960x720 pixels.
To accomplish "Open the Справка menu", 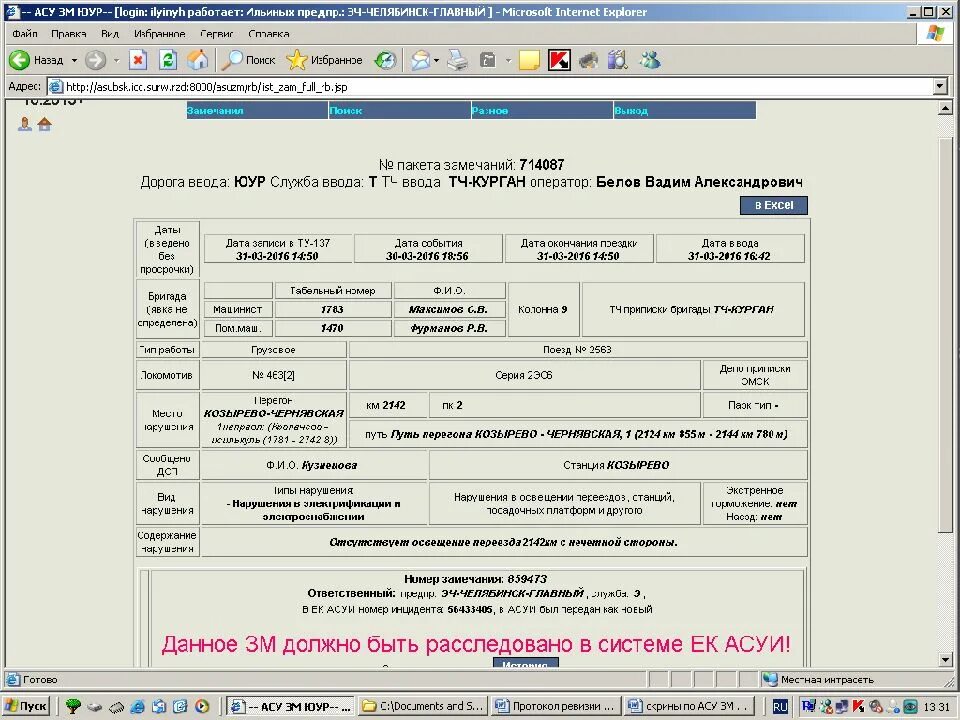I will click(x=269, y=34).
